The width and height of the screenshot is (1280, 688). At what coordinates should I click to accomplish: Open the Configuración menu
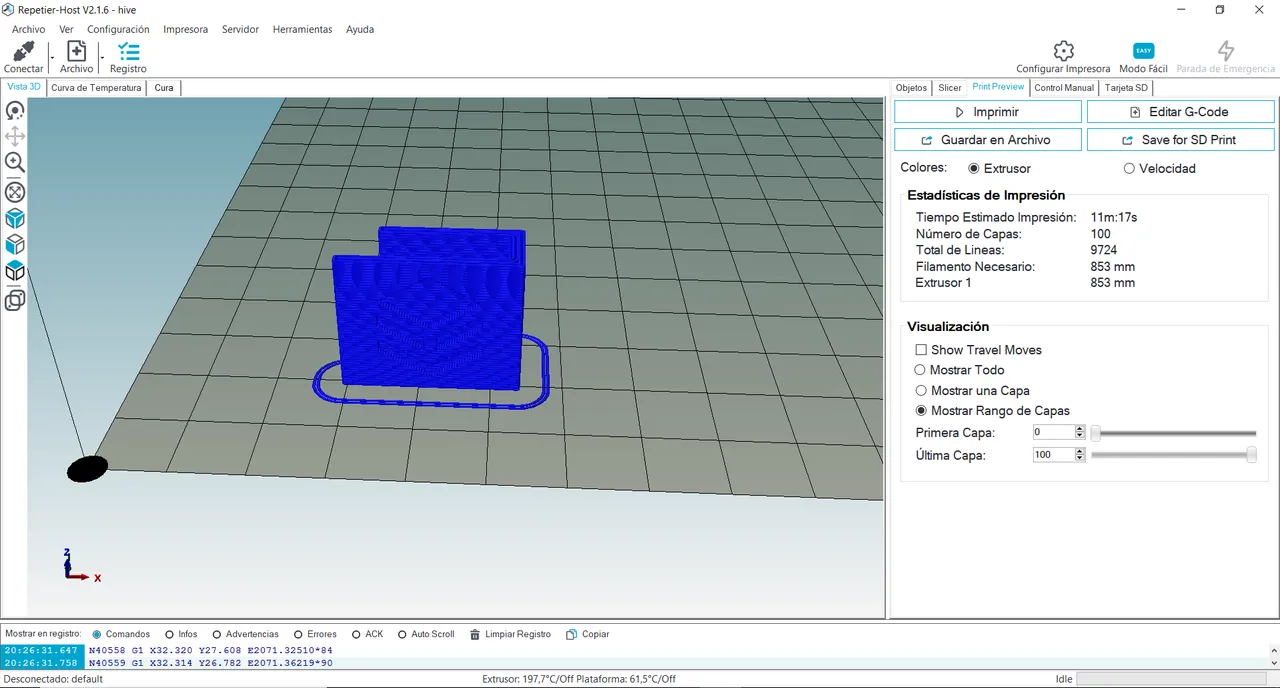pos(118,29)
